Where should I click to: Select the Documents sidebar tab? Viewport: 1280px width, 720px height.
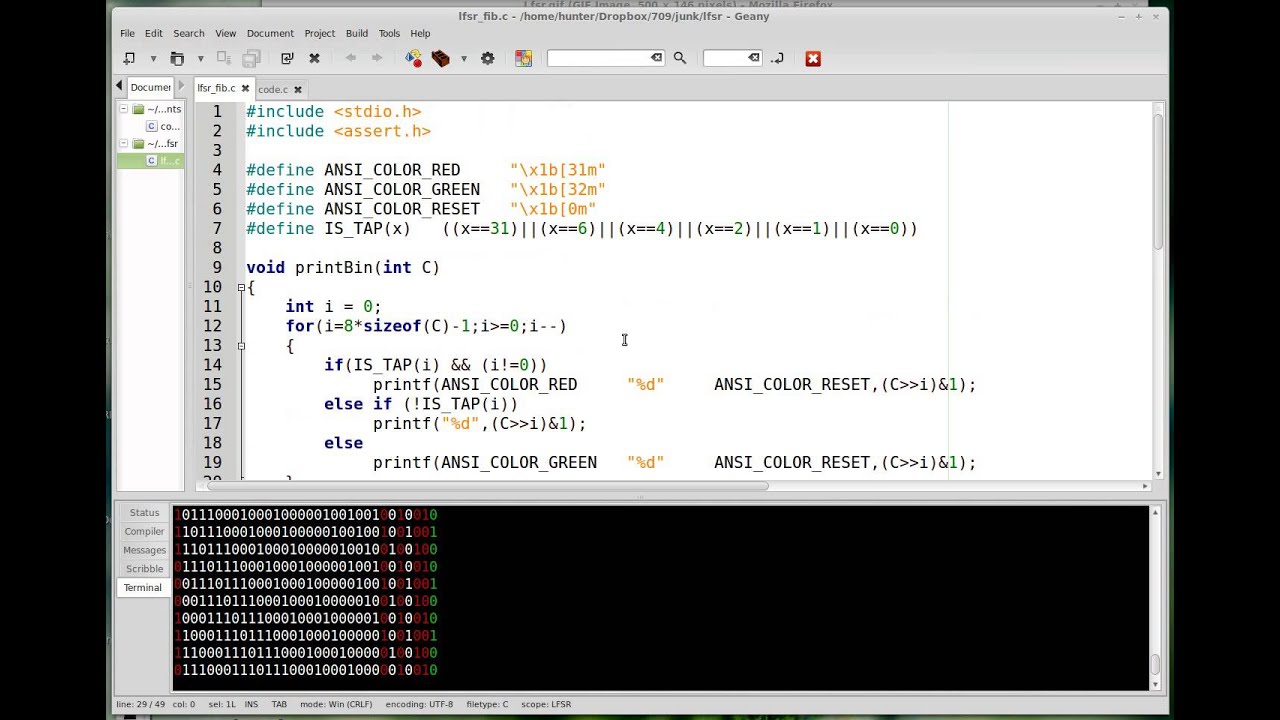150,87
